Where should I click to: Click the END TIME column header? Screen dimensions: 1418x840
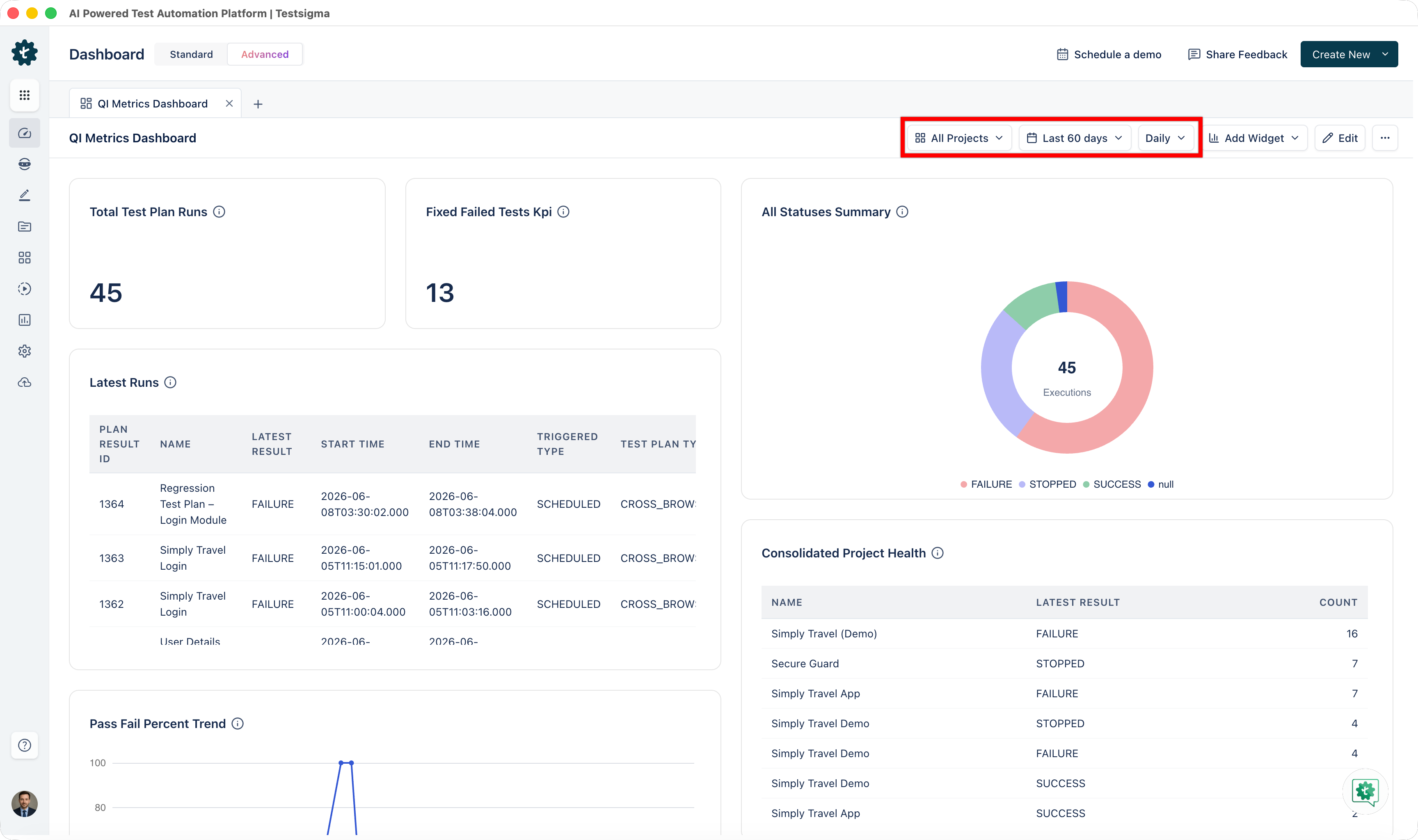point(454,444)
